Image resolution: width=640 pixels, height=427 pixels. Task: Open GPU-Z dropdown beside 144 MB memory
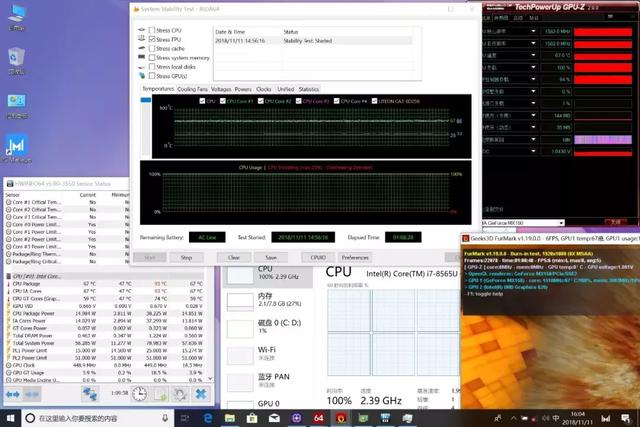click(x=533, y=116)
